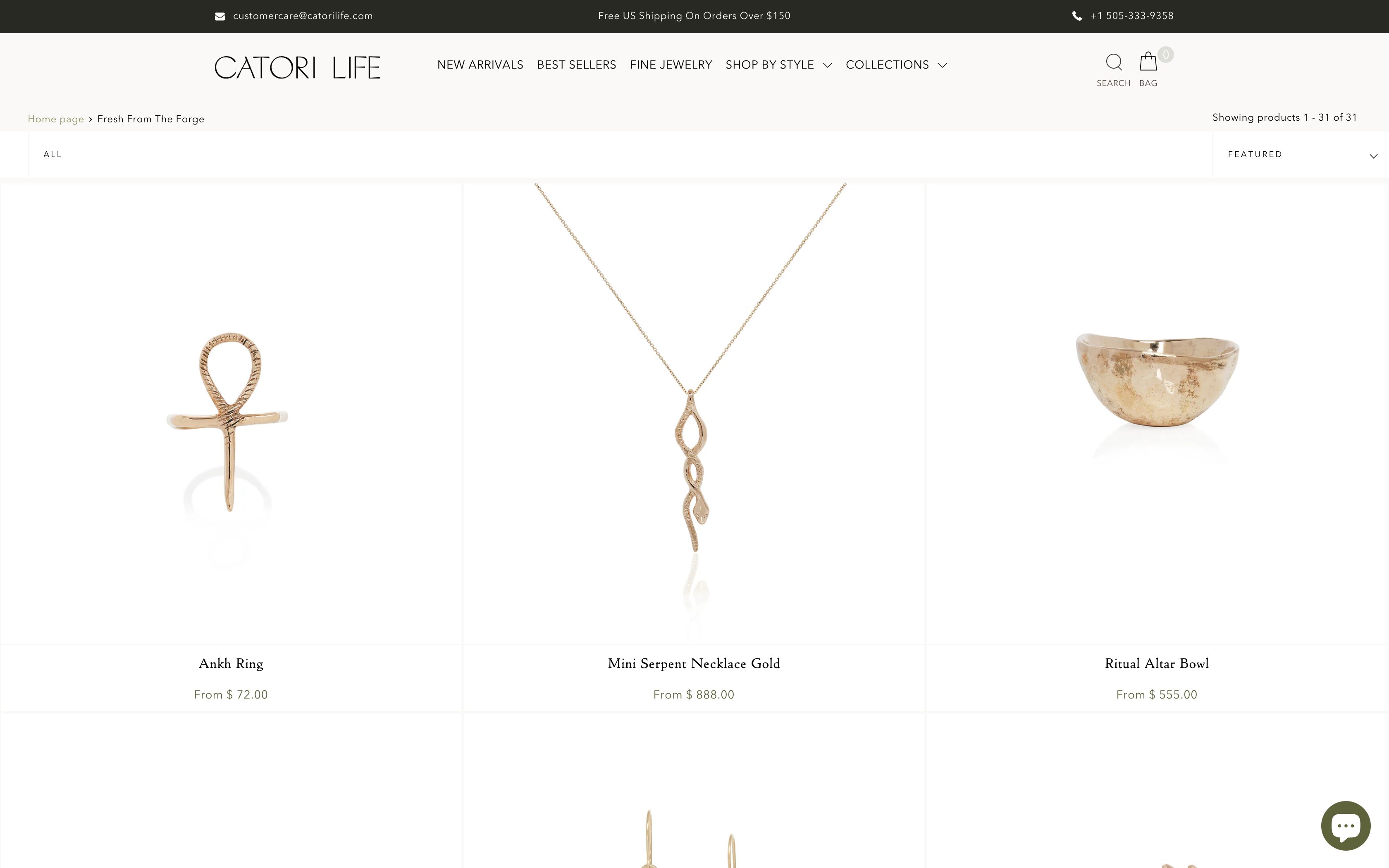Follow the Home page breadcrumb link

click(x=56, y=119)
